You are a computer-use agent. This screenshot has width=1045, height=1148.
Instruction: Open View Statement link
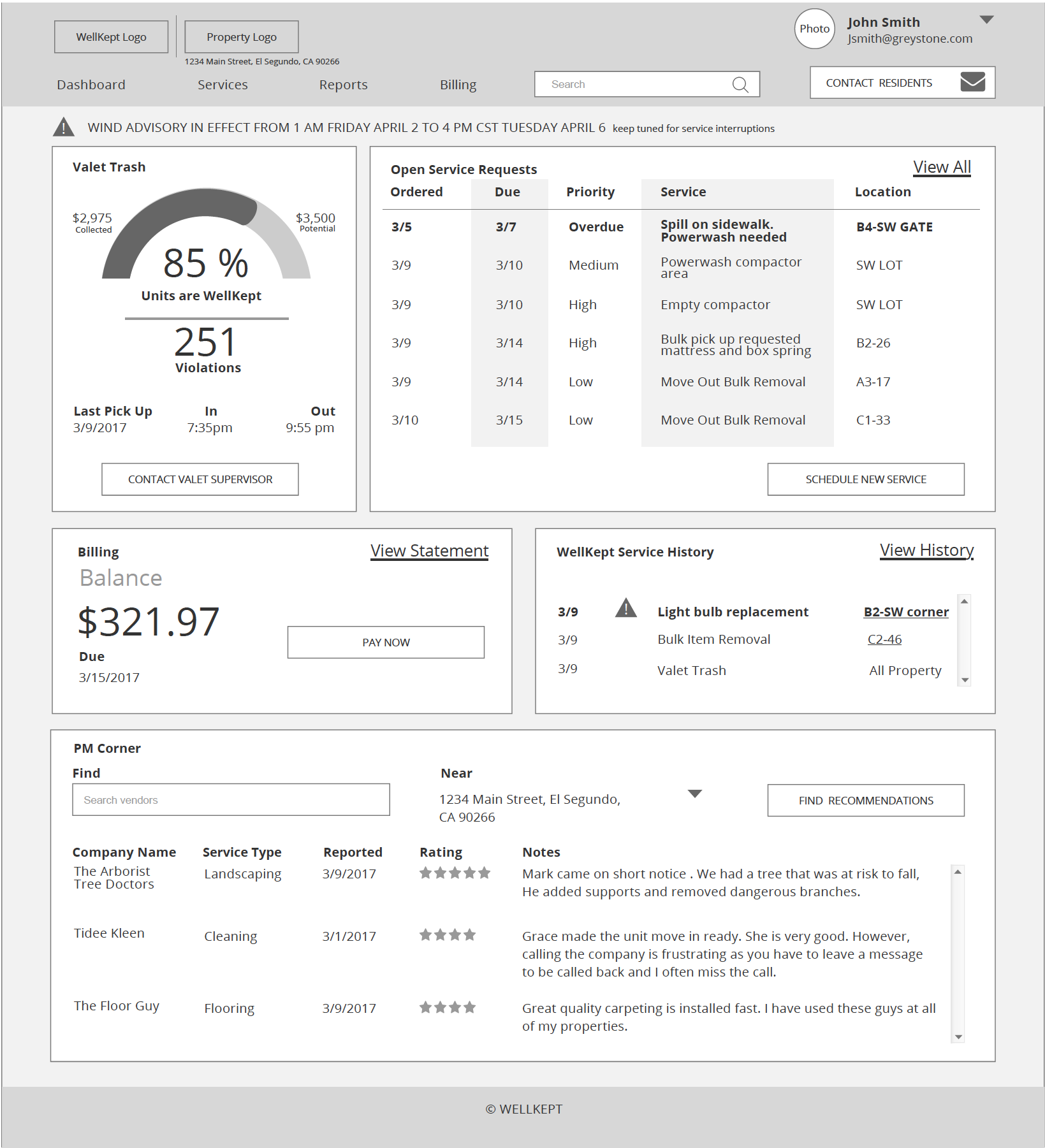pyautogui.click(x=430, y=551)
